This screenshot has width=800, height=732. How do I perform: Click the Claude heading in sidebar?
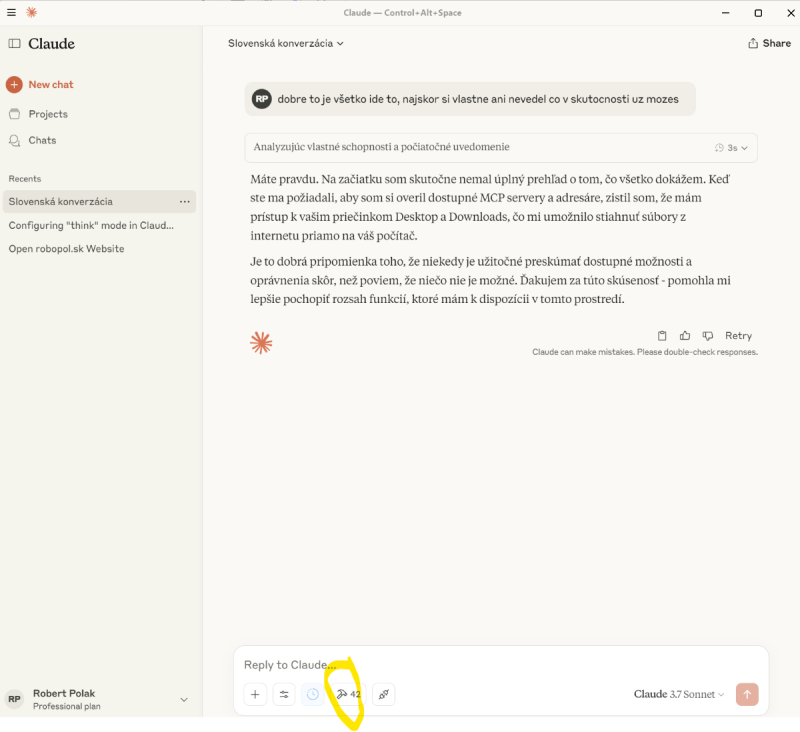click(52, 44)
